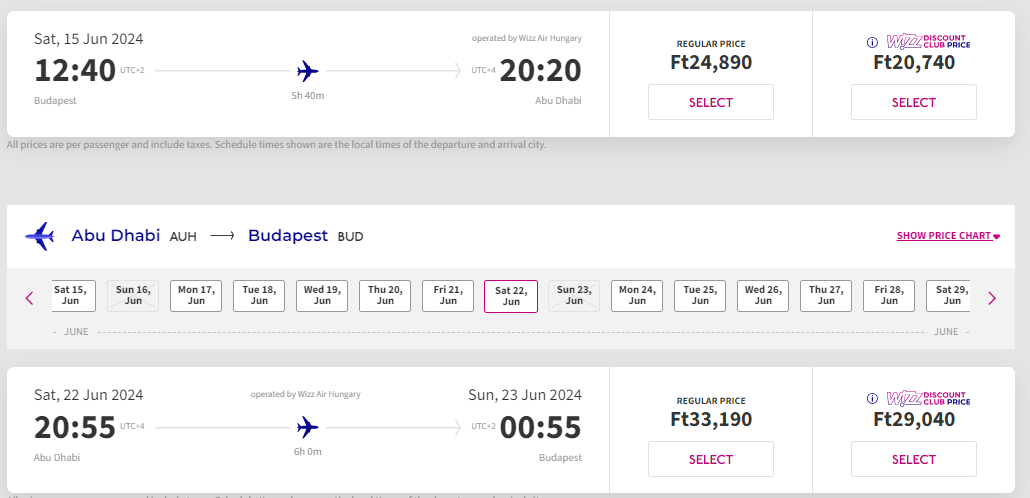Select the discount club Ft20,740 fare
The width and height of the screenshot is (1030, 498).
tap(913, 102)
